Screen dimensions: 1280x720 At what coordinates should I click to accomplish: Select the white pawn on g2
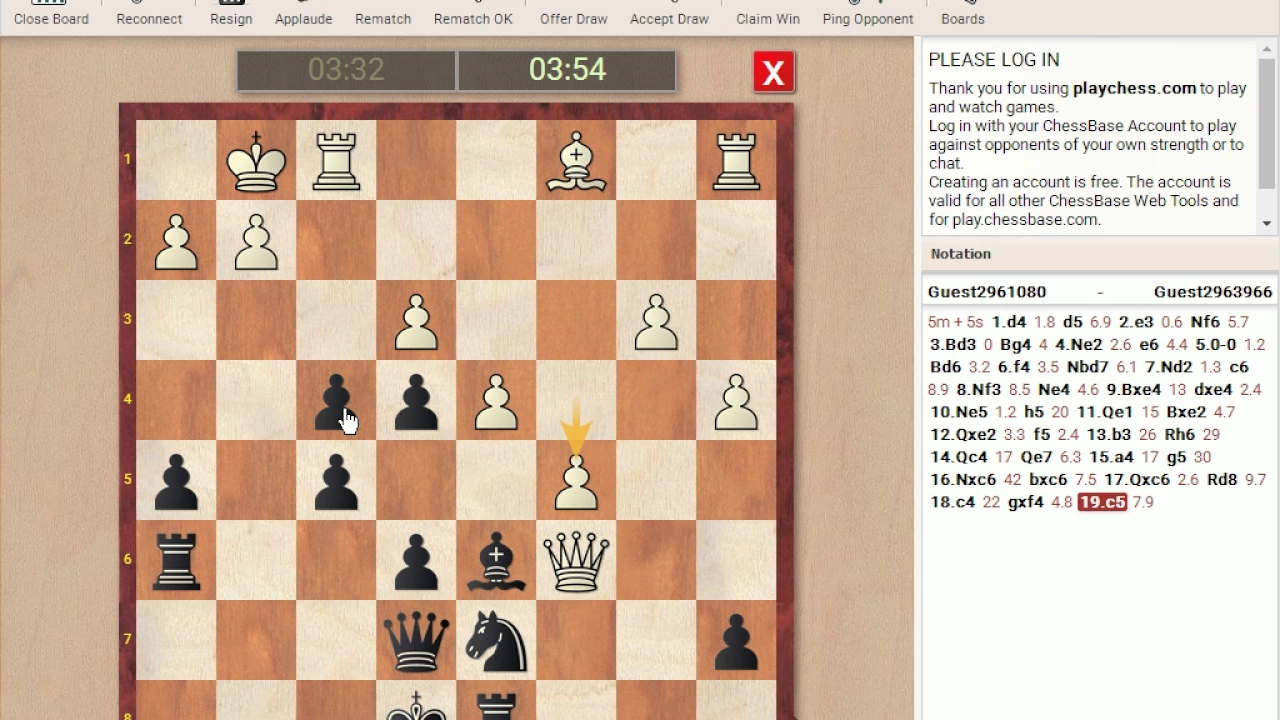coord(256,242)
